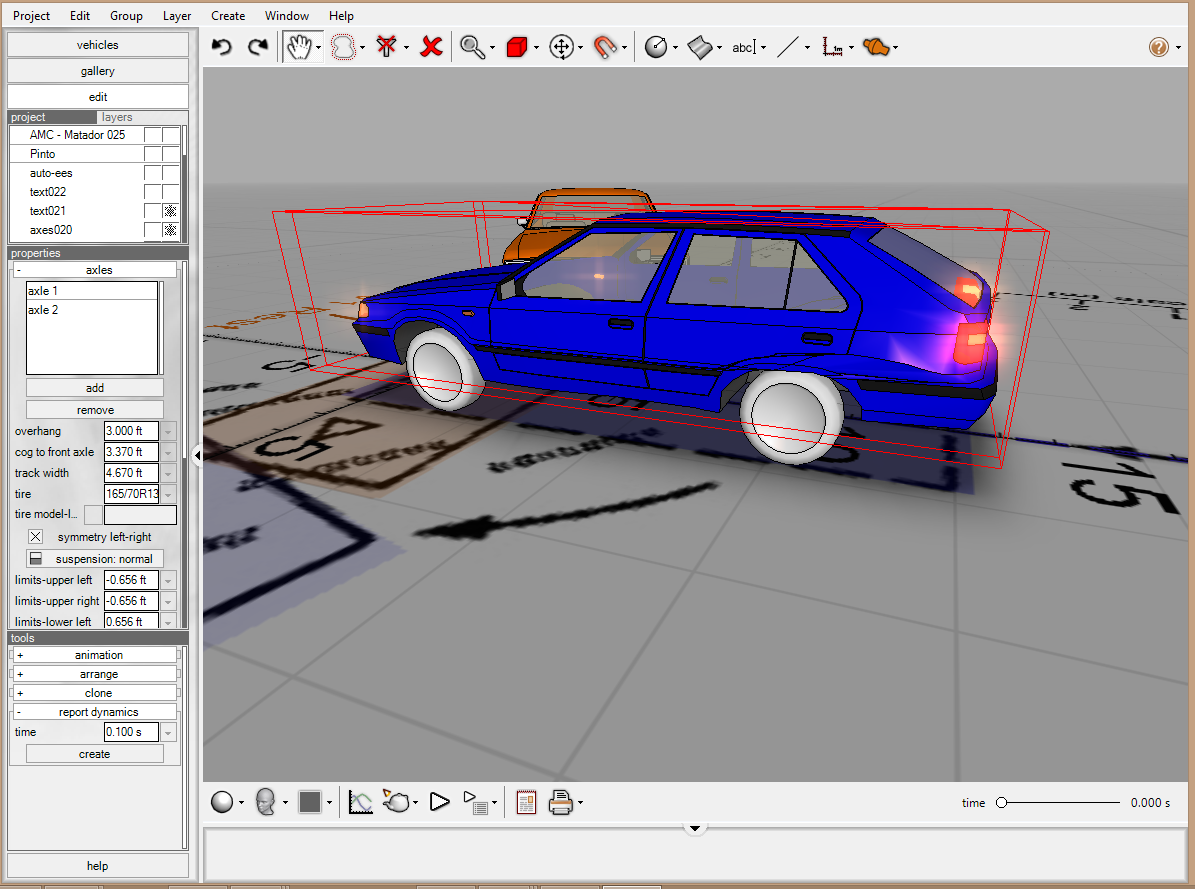Image resolution: width=1195 pixels, height=889 pixels.
Task: Collapse the axles section
Action: point(95,270)
